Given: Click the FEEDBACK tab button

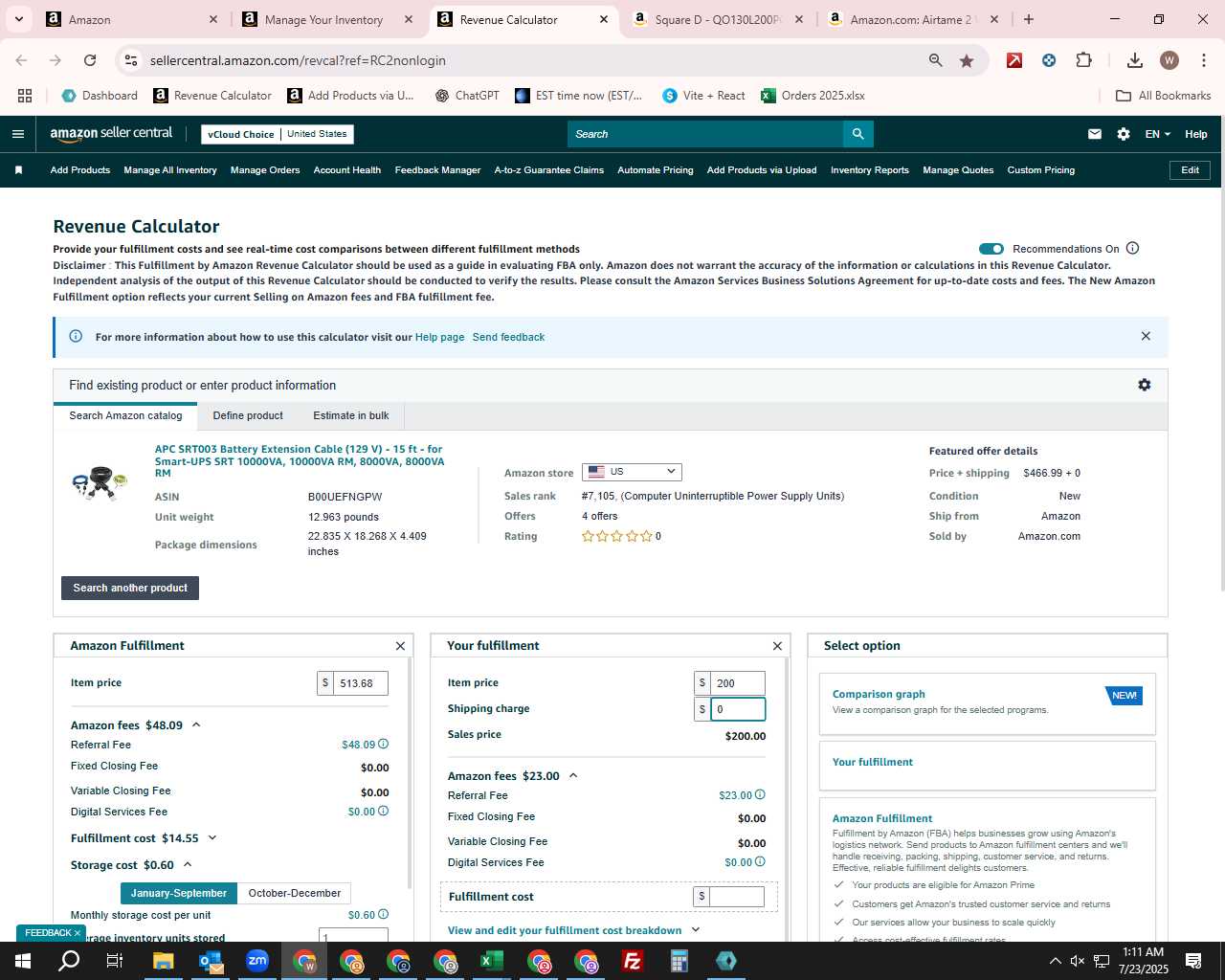Looking at the screenshot, I should point(50,932).
